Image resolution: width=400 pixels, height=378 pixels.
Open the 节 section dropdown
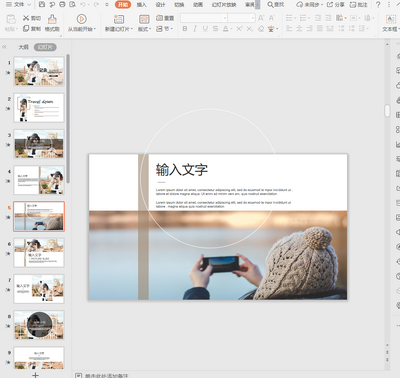[x=165, y=29]
